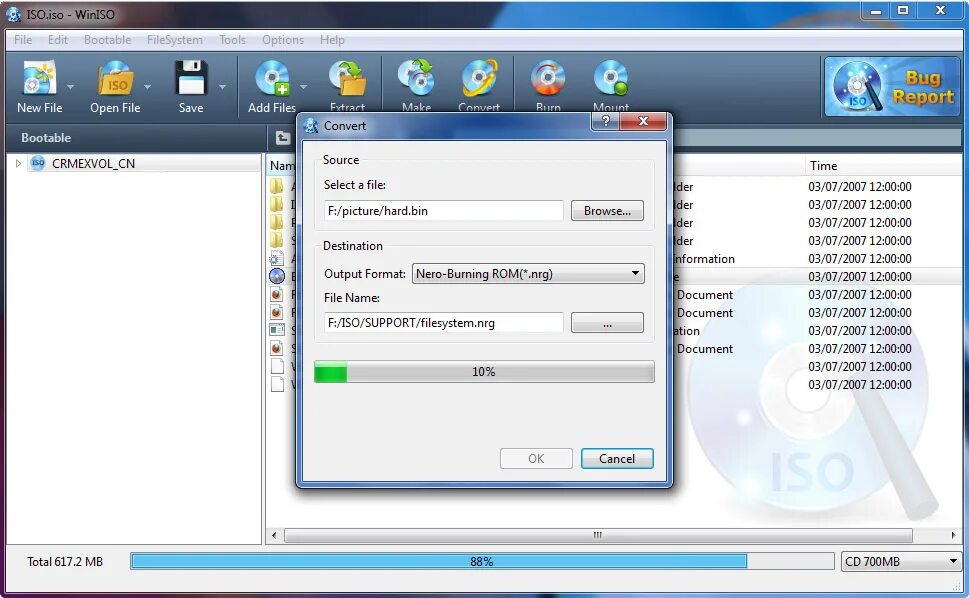Open the Output Format dropdown
Viewport: 969px width, 598px height.
coord(528,274)
